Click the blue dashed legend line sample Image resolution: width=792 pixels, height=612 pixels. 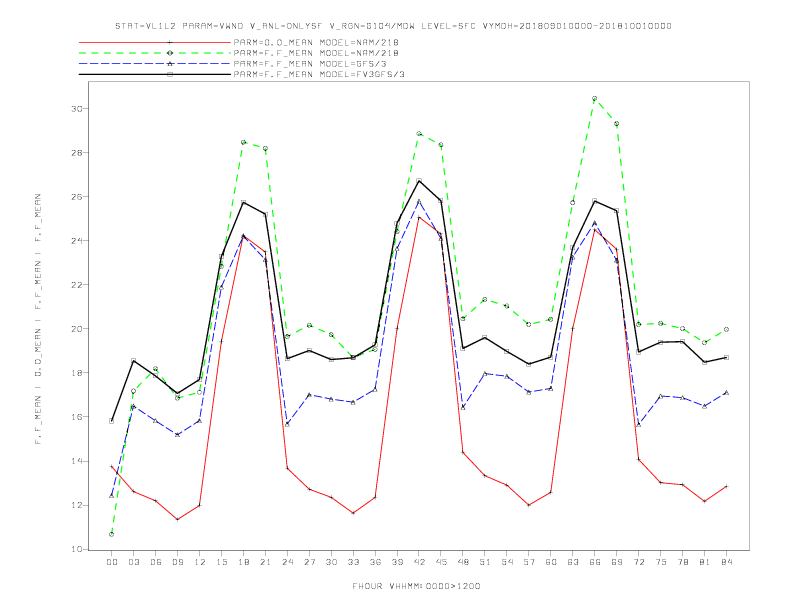point(155,64)
